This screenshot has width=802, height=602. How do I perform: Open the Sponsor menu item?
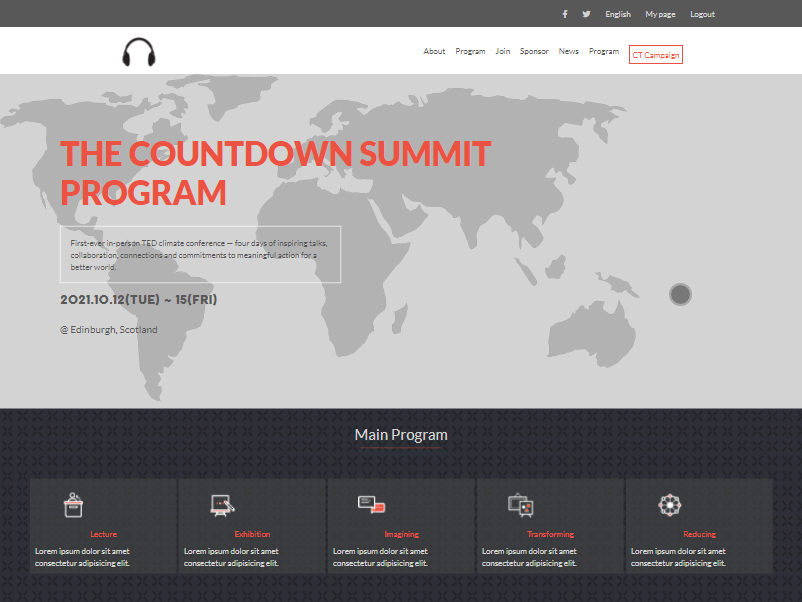point(534,51)
